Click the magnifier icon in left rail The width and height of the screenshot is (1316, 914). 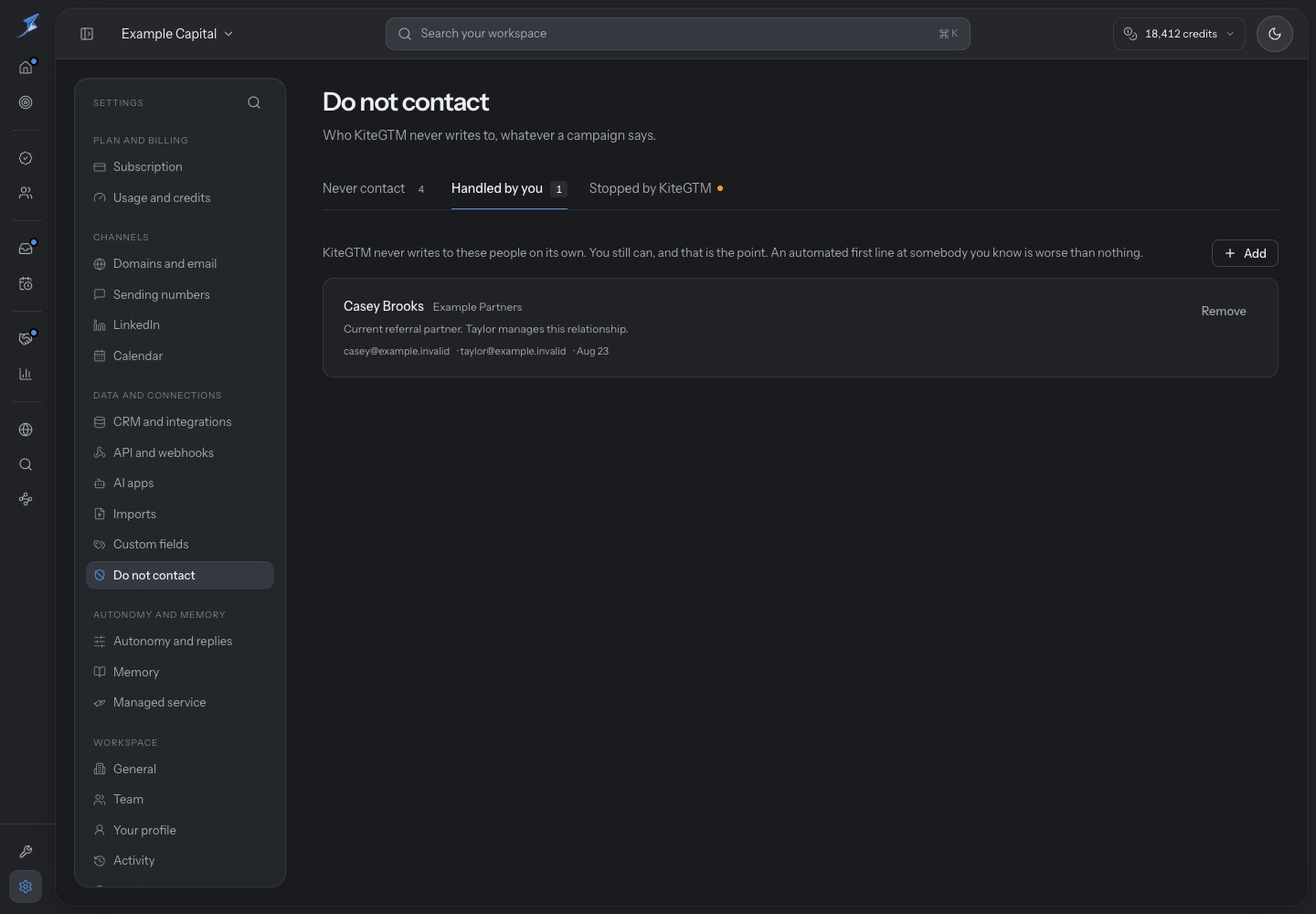26,464
